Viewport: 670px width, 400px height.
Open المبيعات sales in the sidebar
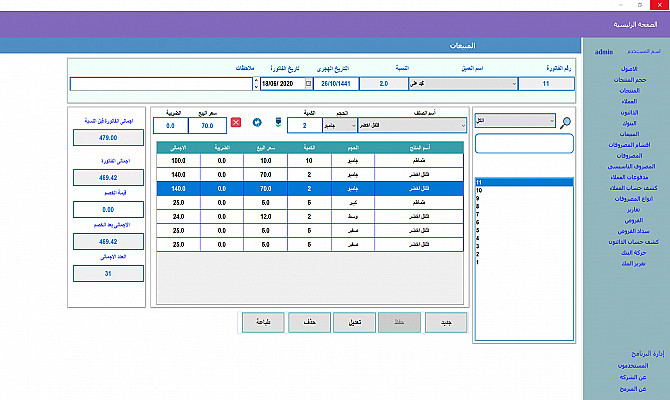629,134
